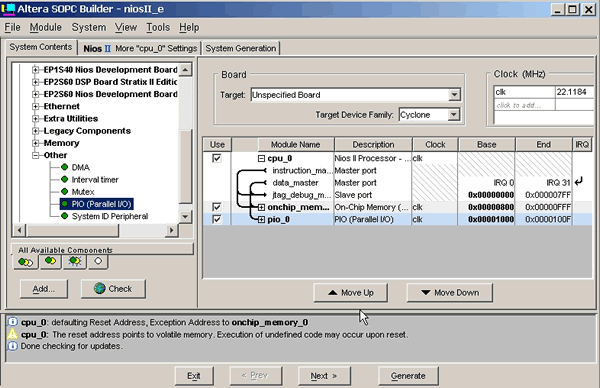Switch to System Contents tab
Viewport: 600px width, 388px height.
tap(41, 47)
